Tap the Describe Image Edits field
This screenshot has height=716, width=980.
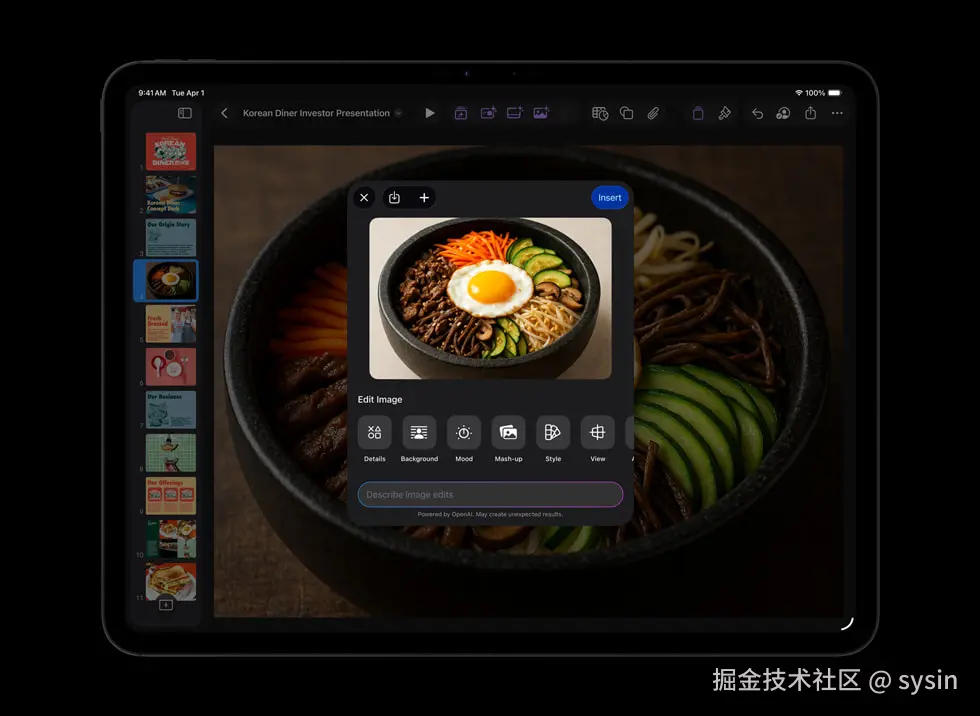click(490, 494)
